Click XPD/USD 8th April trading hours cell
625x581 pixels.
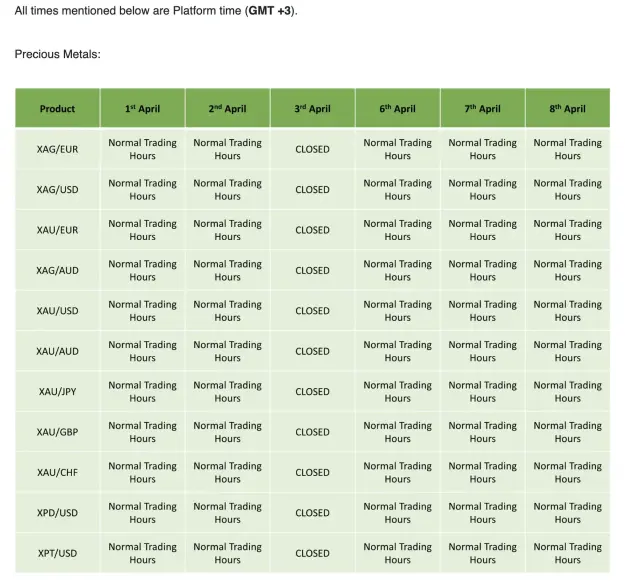pyautogui.click(x=568, y=512)
